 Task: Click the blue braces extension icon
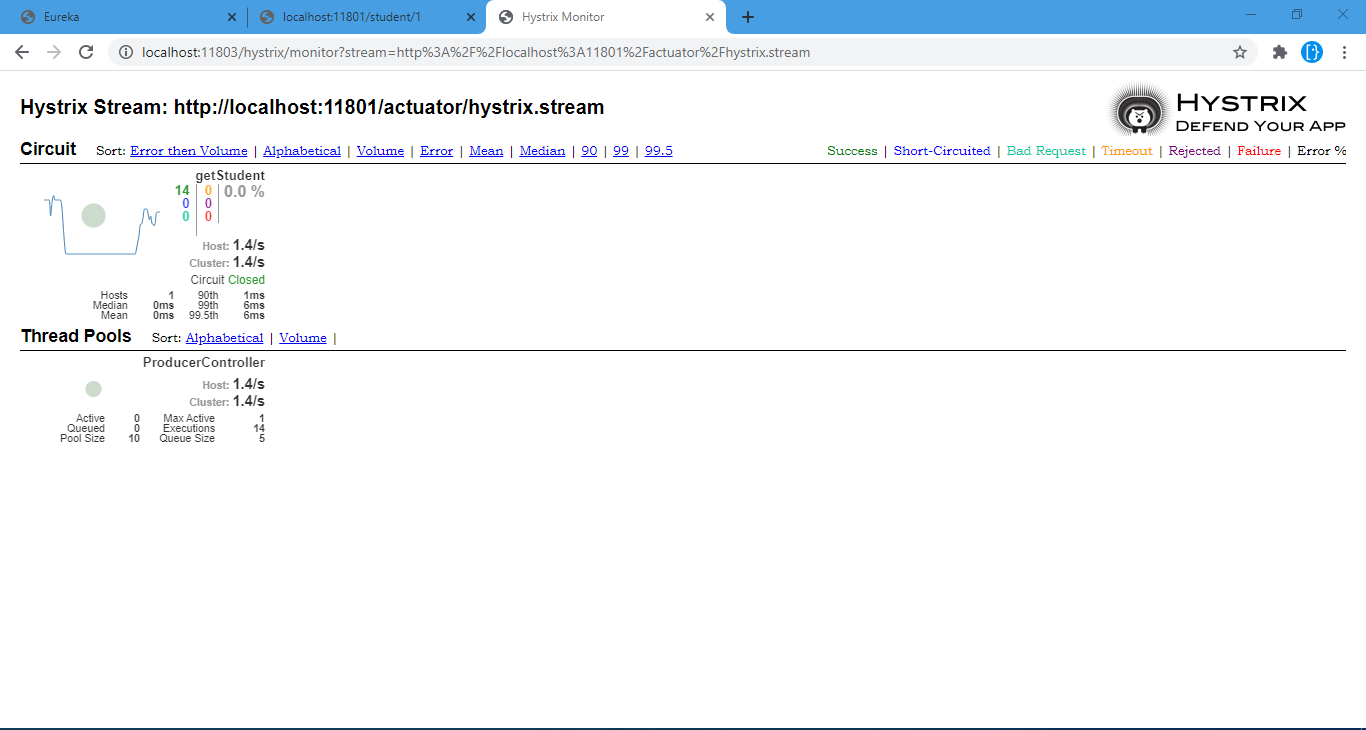click(1312, 52)
